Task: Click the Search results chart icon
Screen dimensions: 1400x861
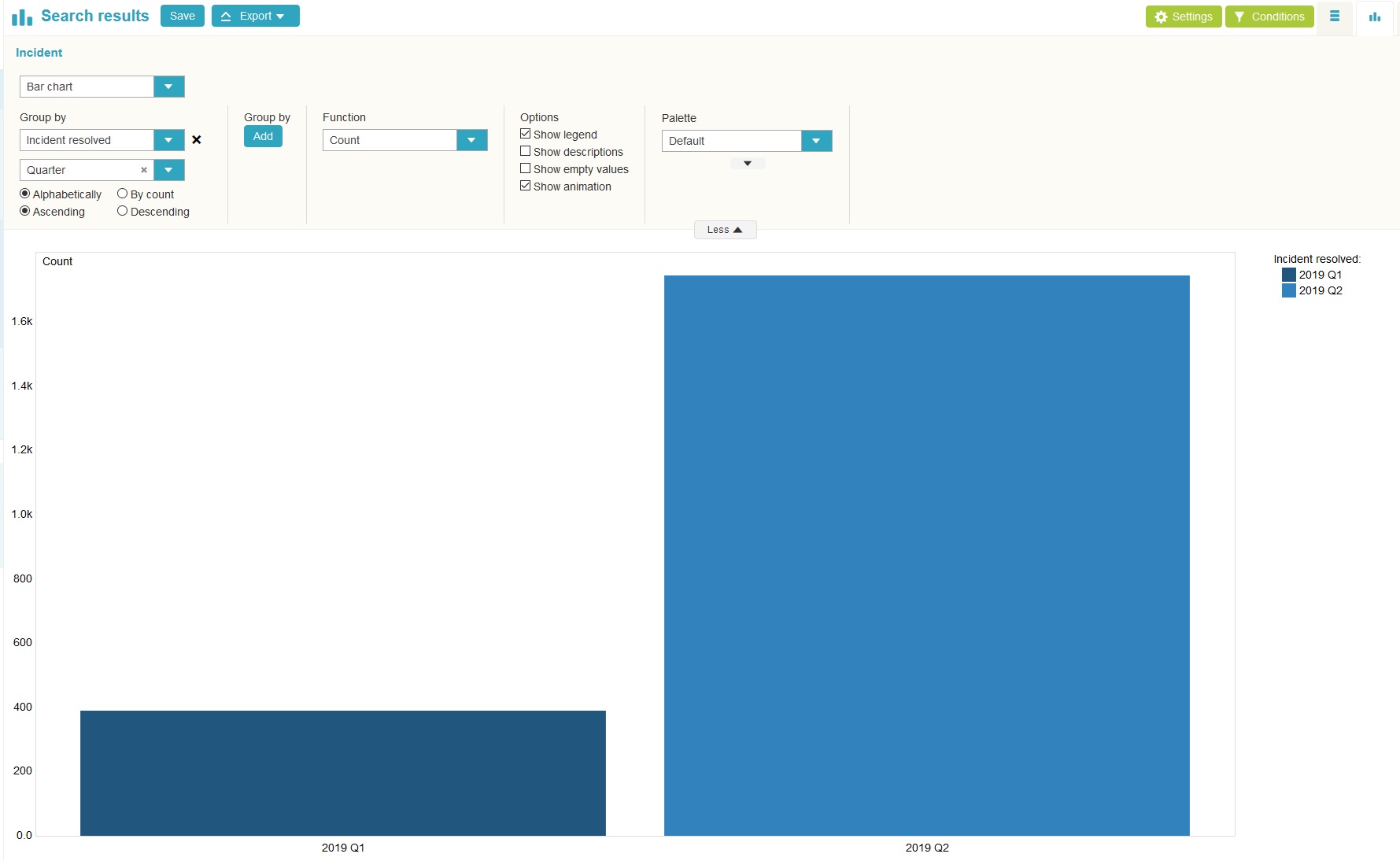Action: (22, 17)
